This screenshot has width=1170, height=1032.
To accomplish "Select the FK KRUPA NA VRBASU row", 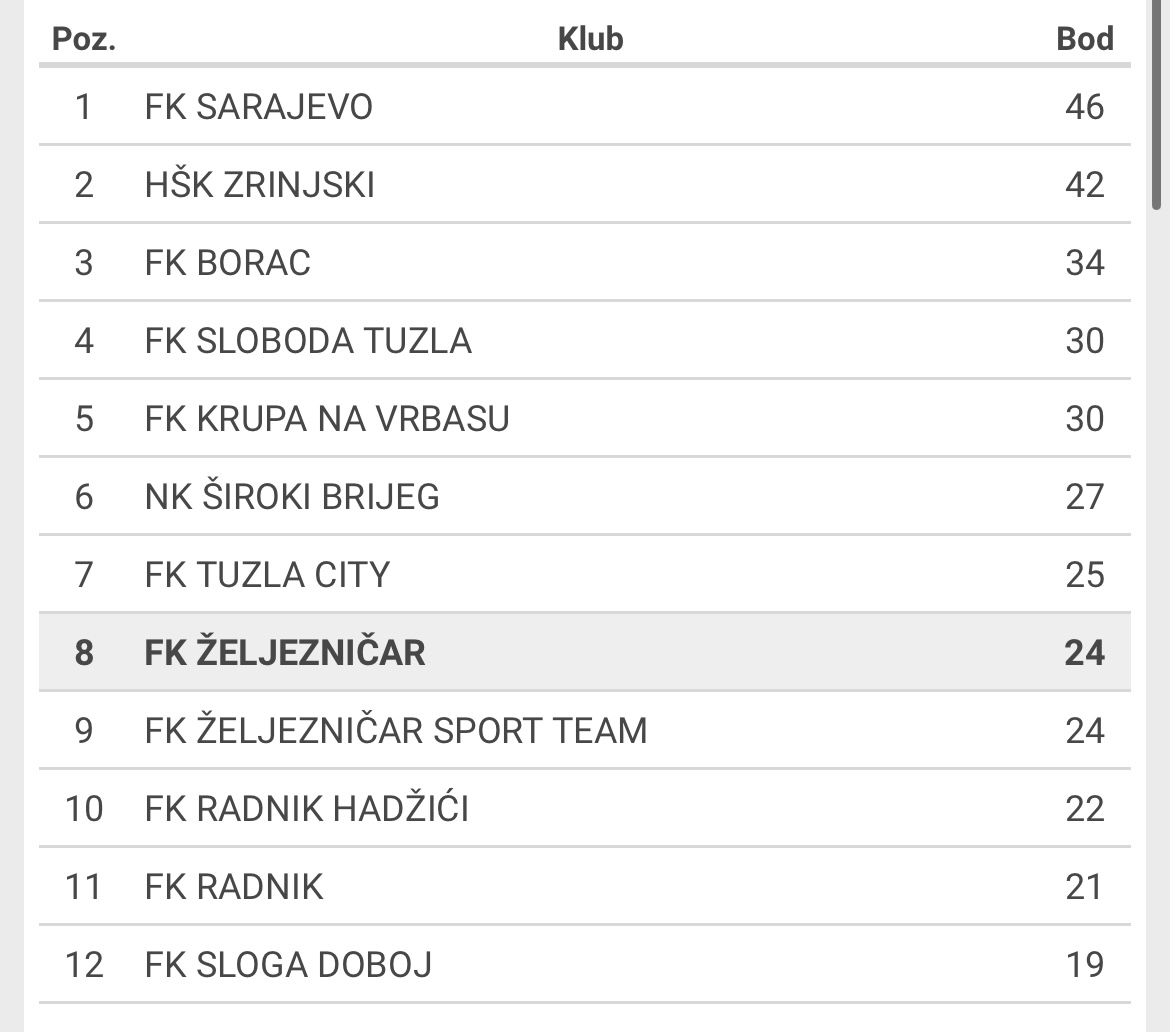I will [584, 419].
